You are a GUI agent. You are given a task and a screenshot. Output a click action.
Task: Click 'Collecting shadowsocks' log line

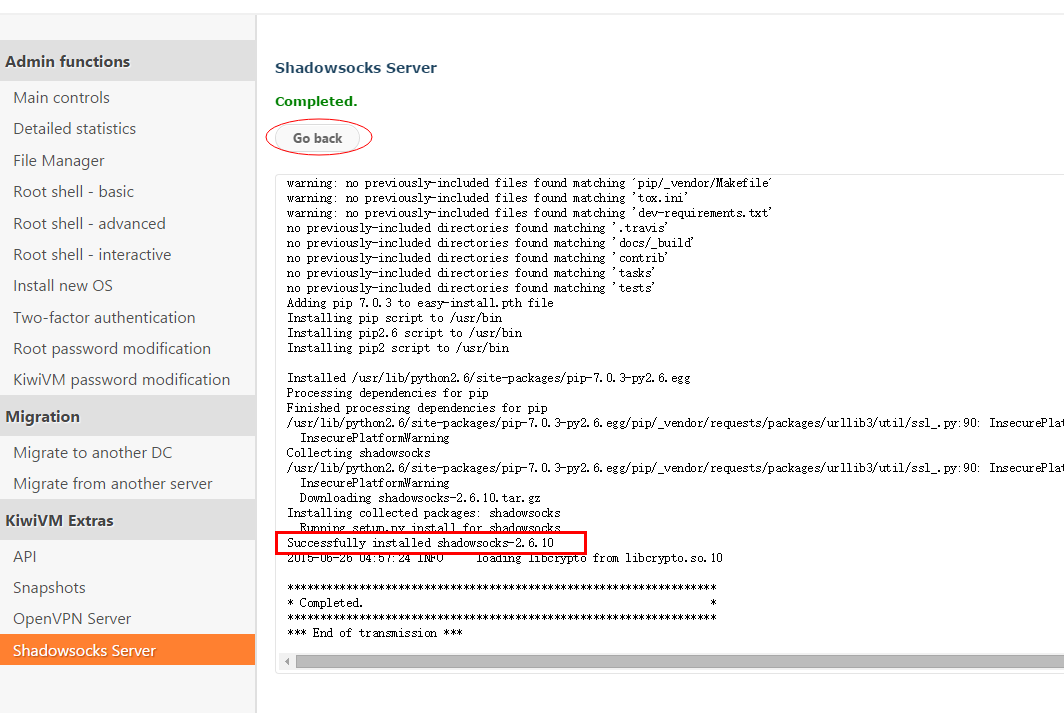coord(358,452)
